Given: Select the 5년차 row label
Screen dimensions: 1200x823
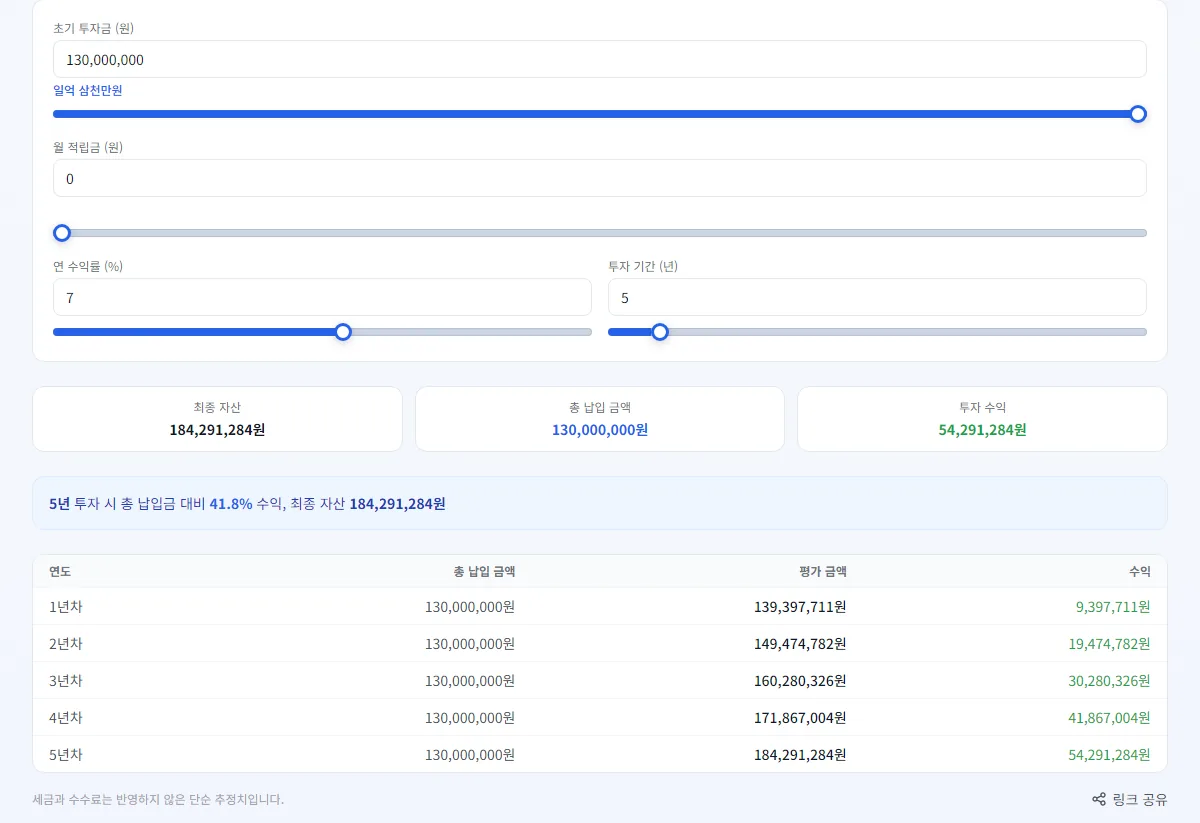Looking at the screenshot, I should (66, 755).
